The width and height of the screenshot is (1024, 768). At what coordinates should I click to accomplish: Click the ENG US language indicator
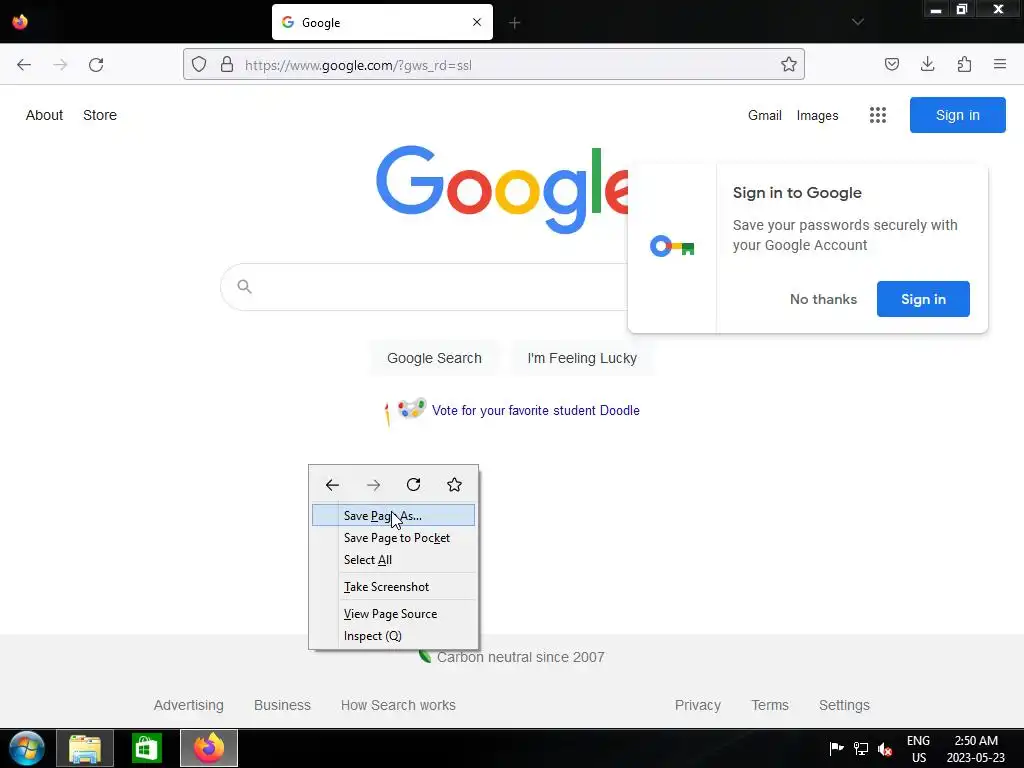click(x=918, y=749)
